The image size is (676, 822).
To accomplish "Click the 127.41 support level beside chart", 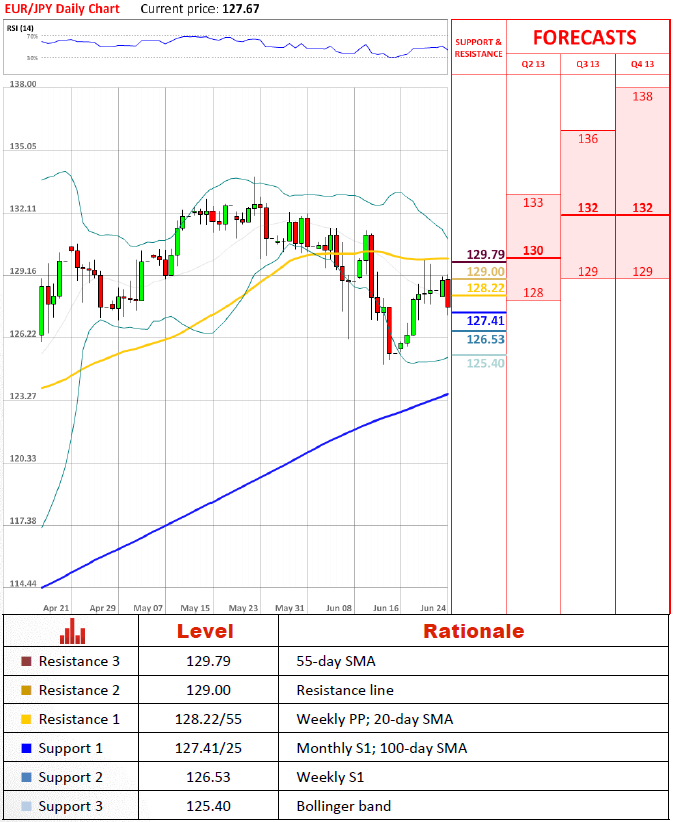I will (x=486, y=321).
